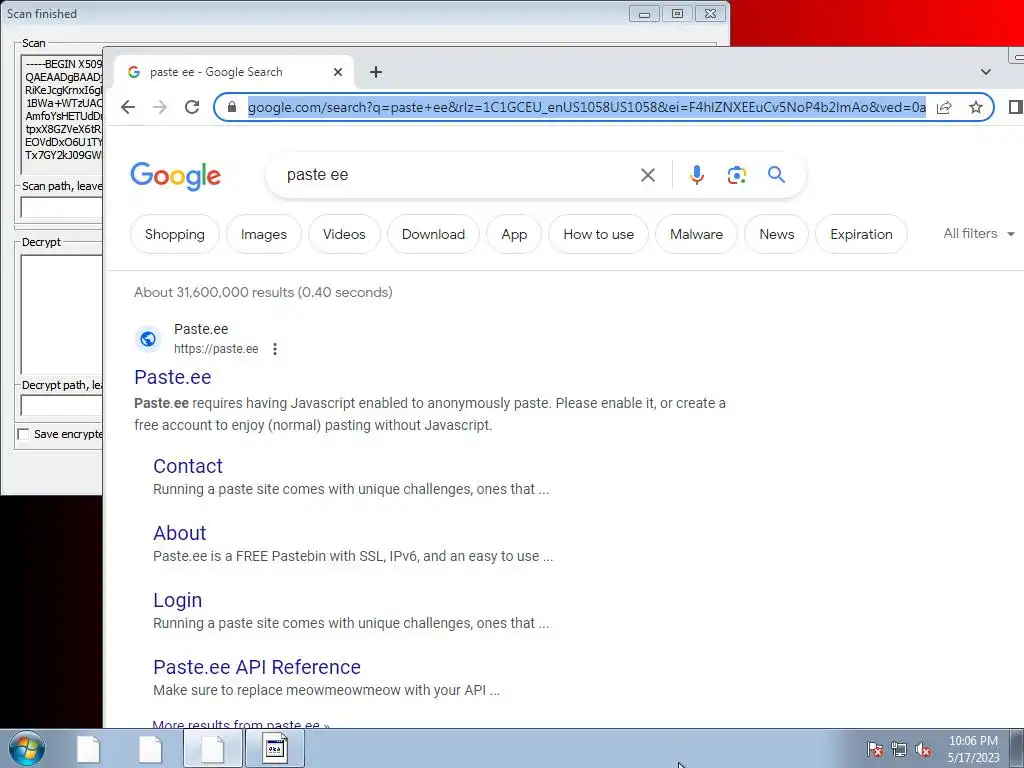The width and height of the screenshot is (1024, 768).
Task: Click the Chrome address bar URL
Action: 586,107
